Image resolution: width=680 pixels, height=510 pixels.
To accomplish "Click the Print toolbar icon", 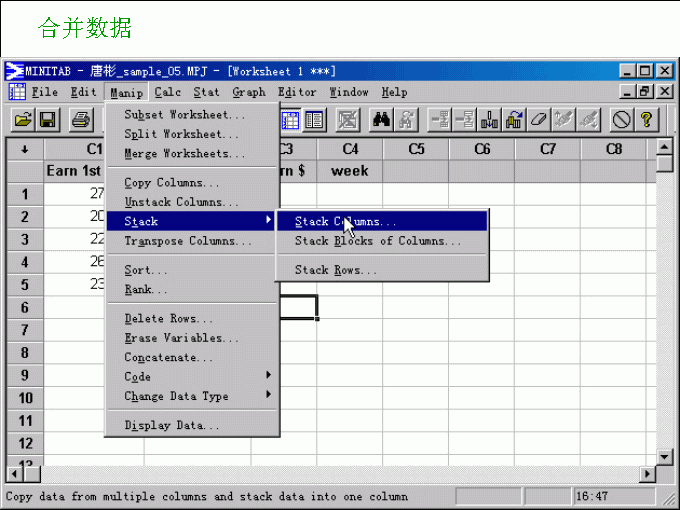I will click(80, 120).
